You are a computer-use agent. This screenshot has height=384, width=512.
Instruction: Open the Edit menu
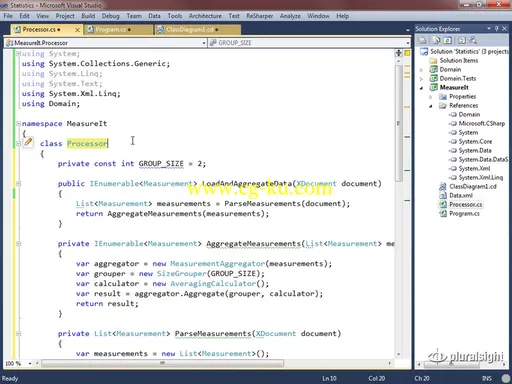(x=24, y=16)
